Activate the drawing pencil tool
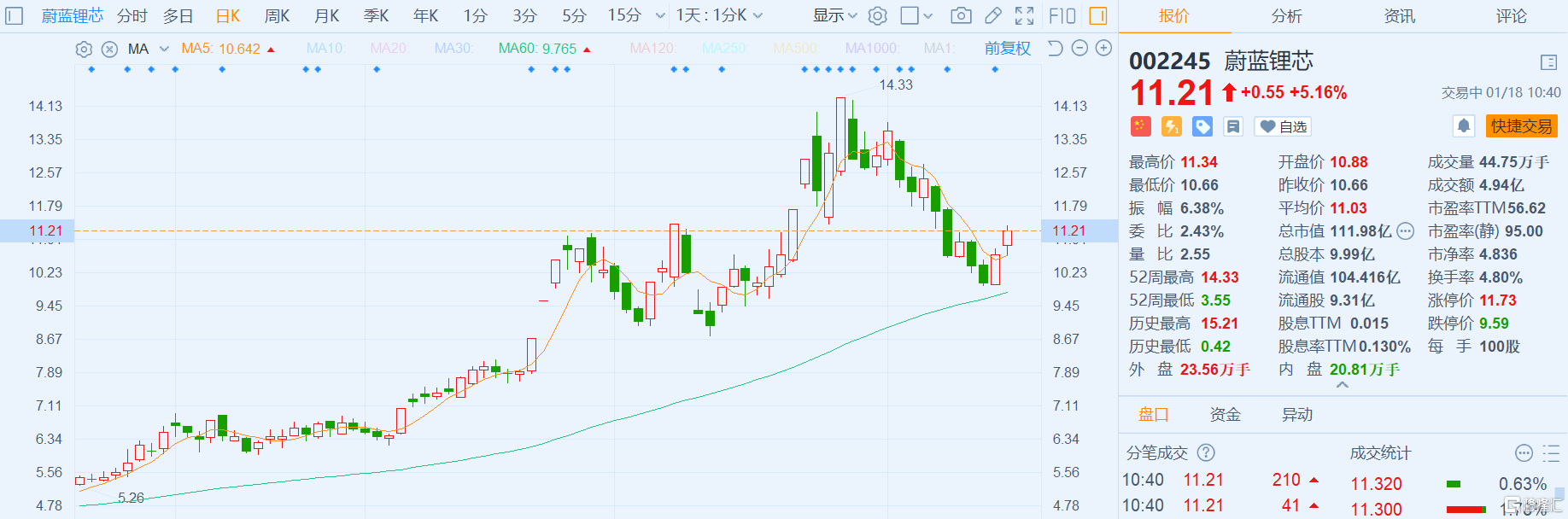This screenshot has width=1568, height=519. (992, 16)
